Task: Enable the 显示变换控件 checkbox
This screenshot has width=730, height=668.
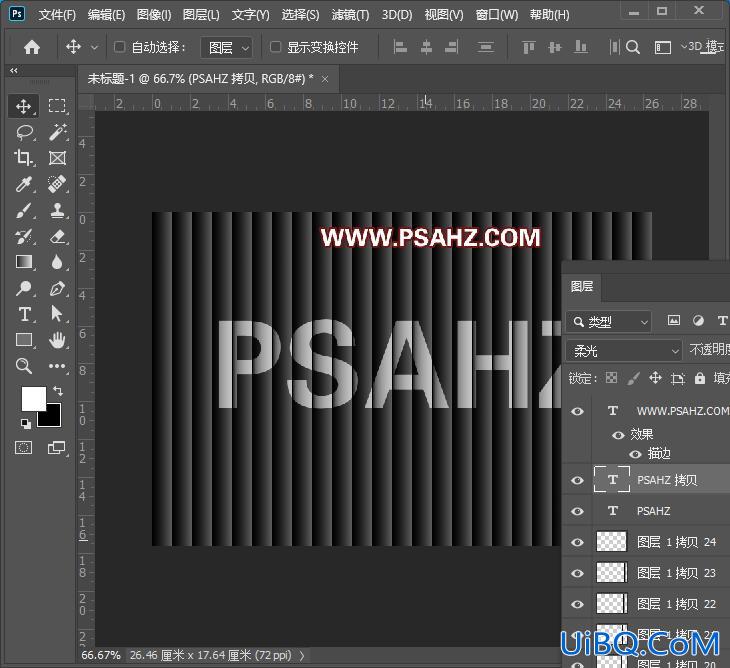Action: (275, 47)
